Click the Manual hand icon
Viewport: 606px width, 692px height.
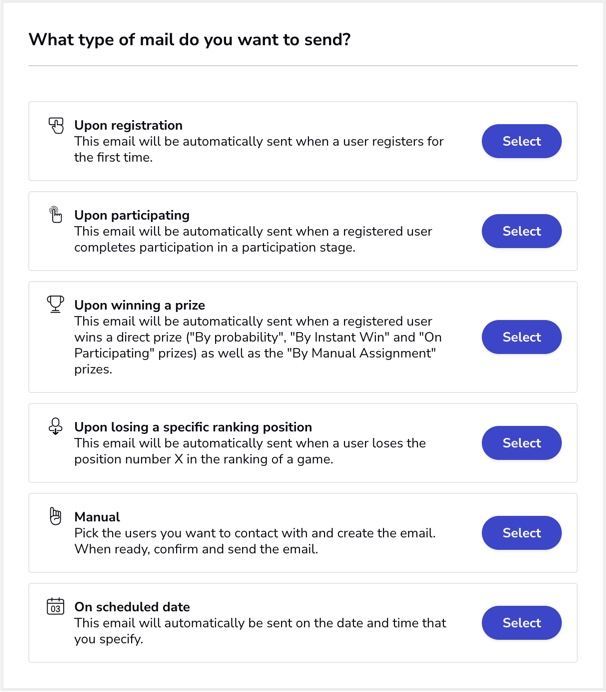[55, 516]
